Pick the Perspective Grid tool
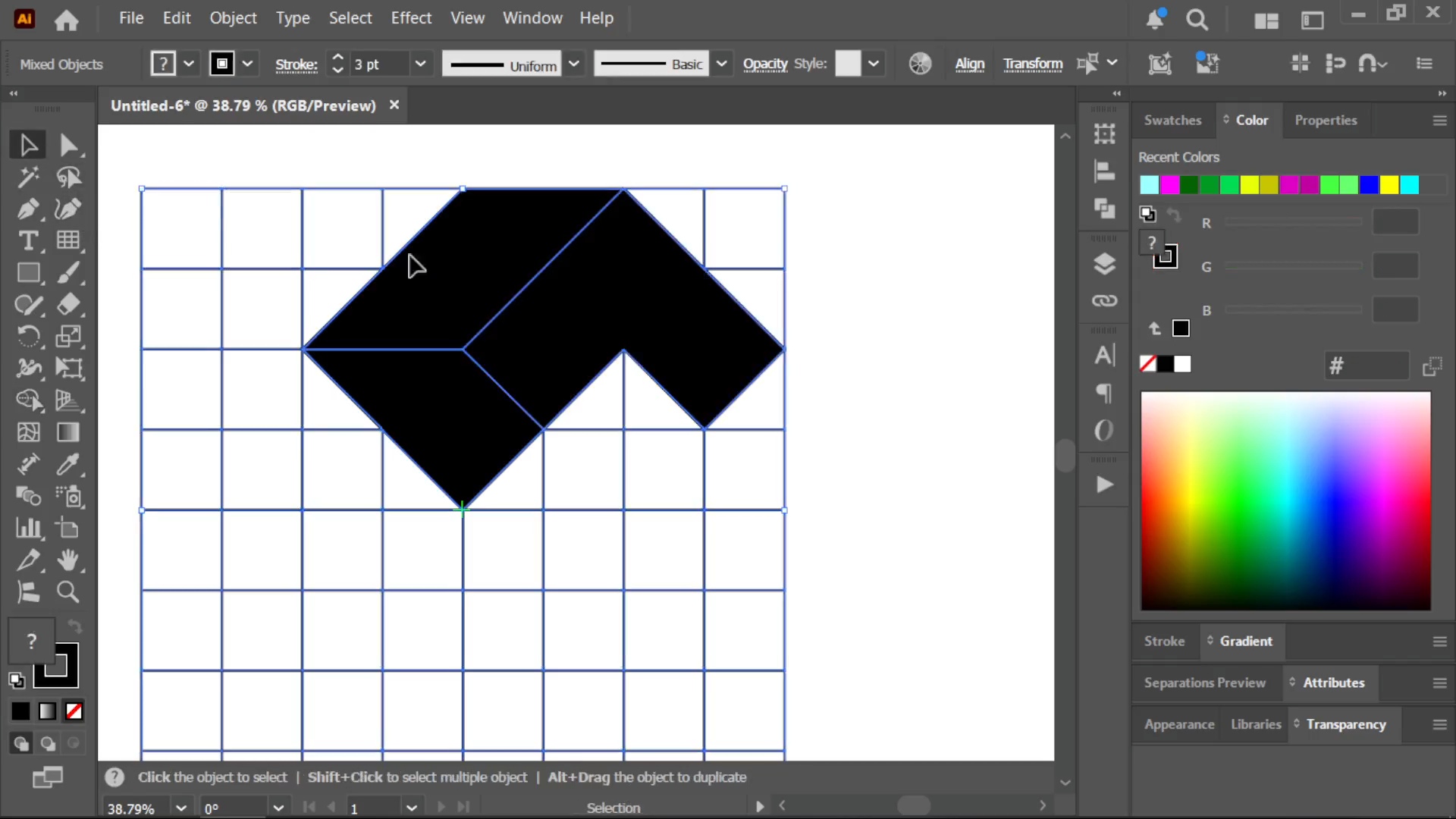 (68, 400)
